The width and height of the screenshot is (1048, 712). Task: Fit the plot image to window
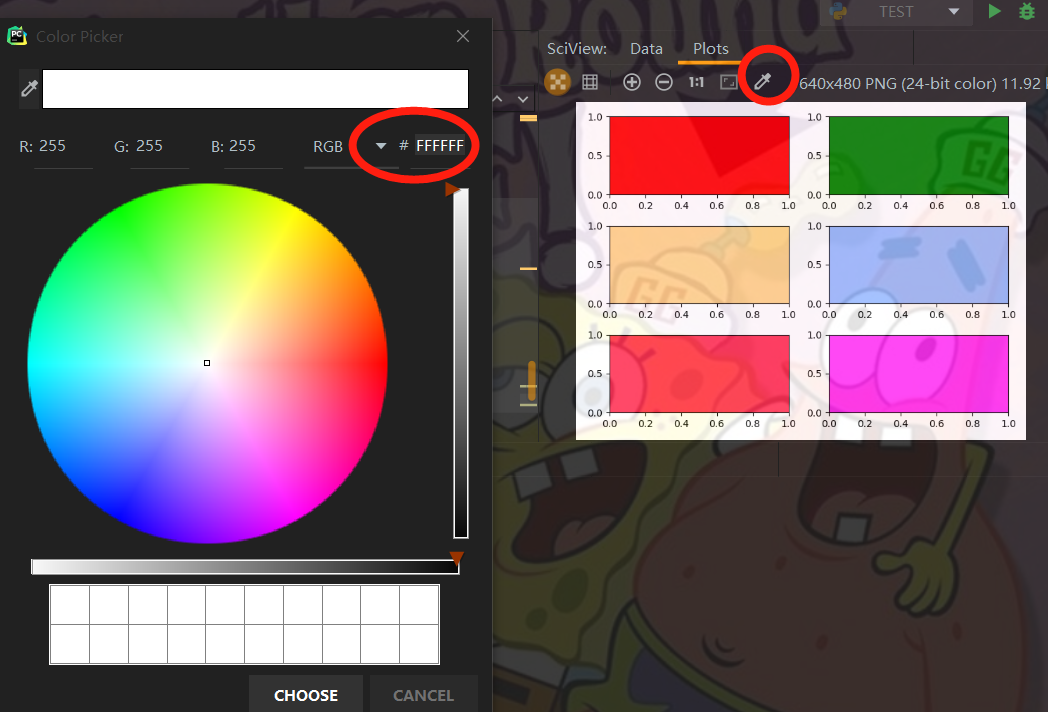tap(729, 82)
